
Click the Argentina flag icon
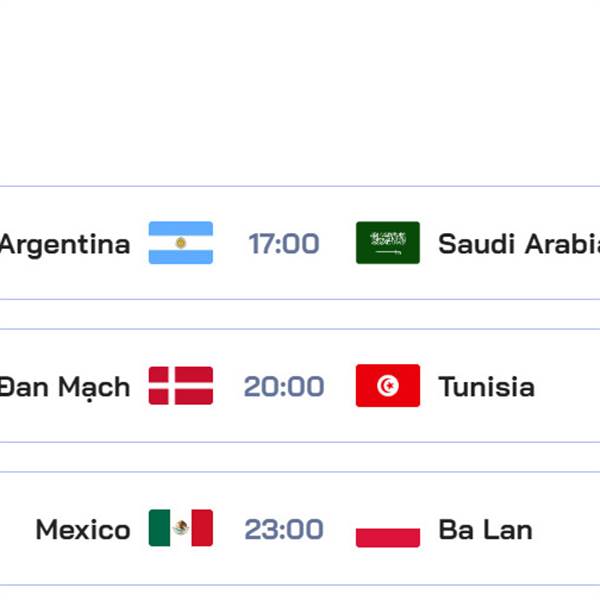[181, 243]
